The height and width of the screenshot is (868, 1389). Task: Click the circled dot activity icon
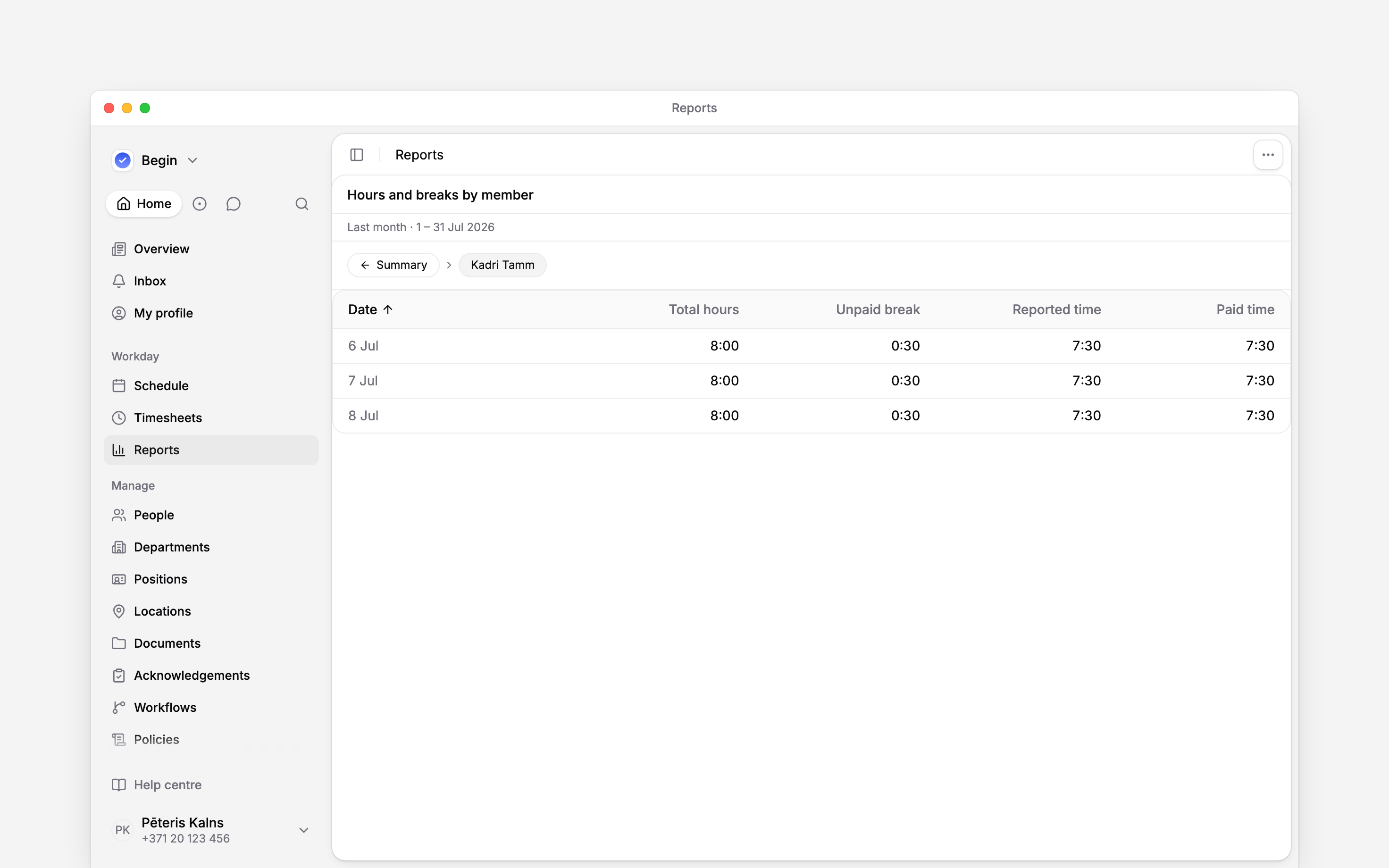[199, 204]
